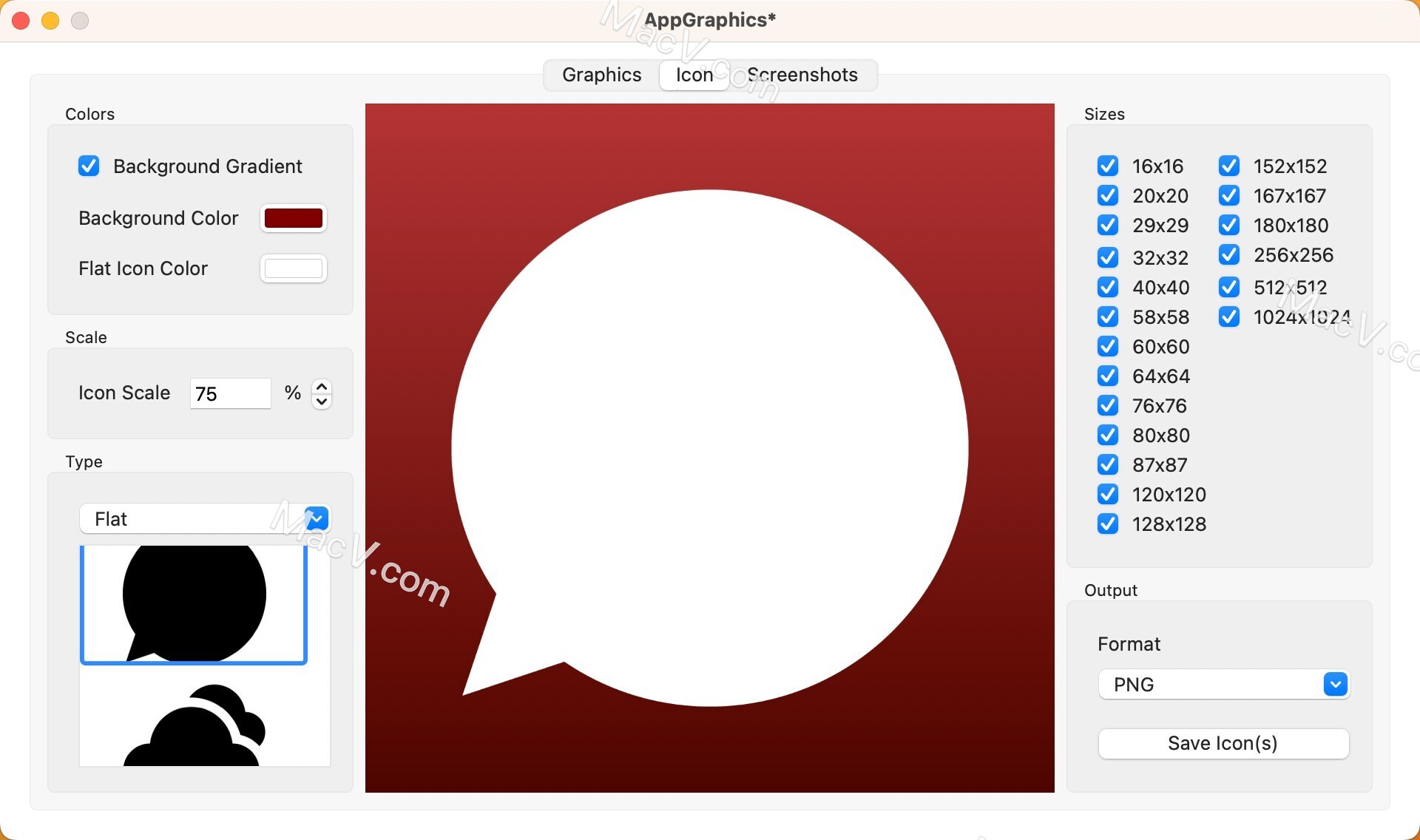Open the Flat Icon Color swatch
Image resolution: width=1420 pixels, height=840 pixels.
click(294, 268)
